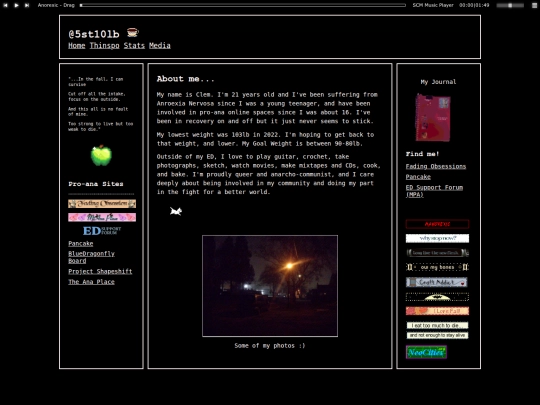The image size is (540, 405).
Task: Open Pancake link under Find me!
Action: 418,177
